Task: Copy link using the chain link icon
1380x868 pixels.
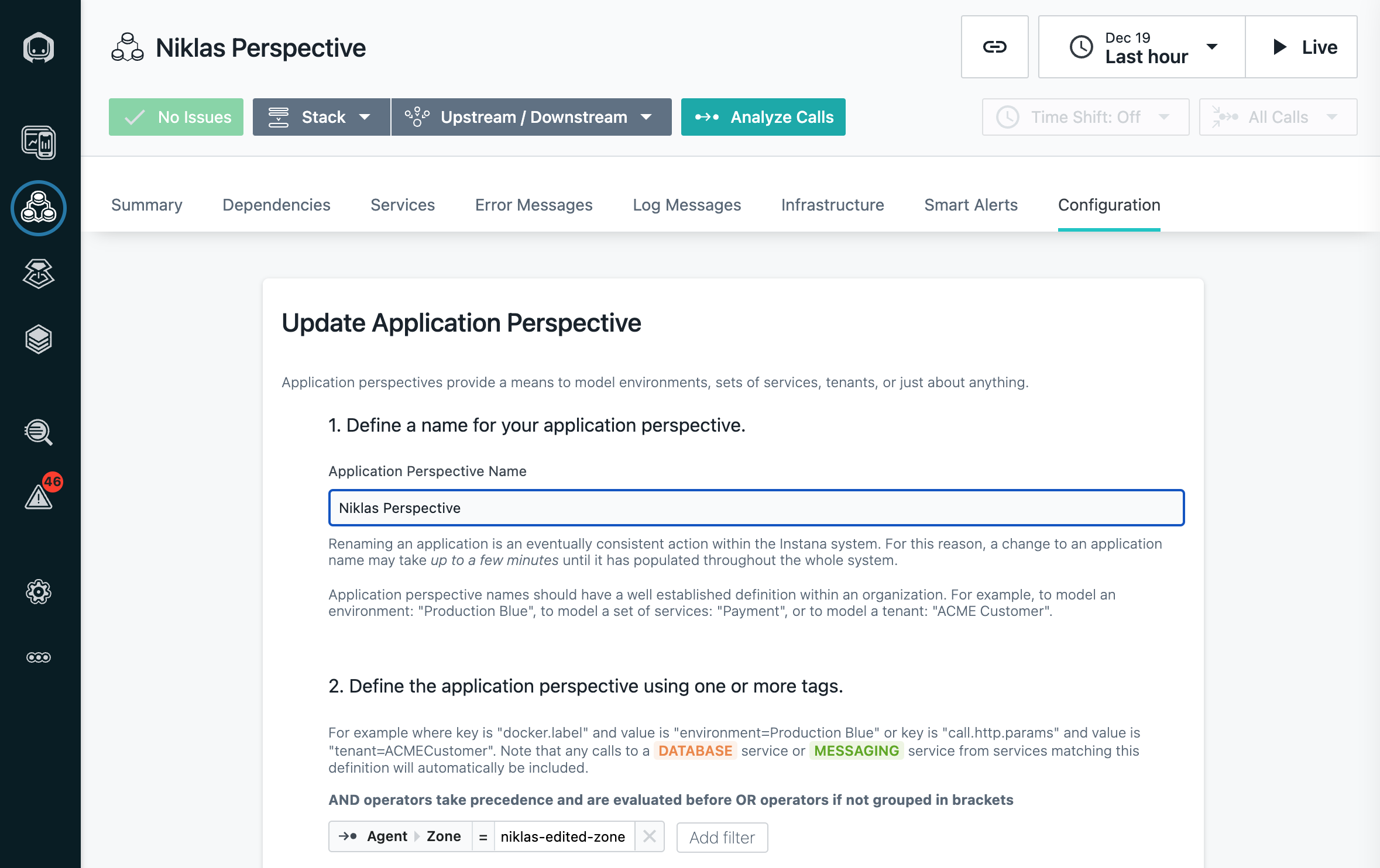Action: coord(994,47)
